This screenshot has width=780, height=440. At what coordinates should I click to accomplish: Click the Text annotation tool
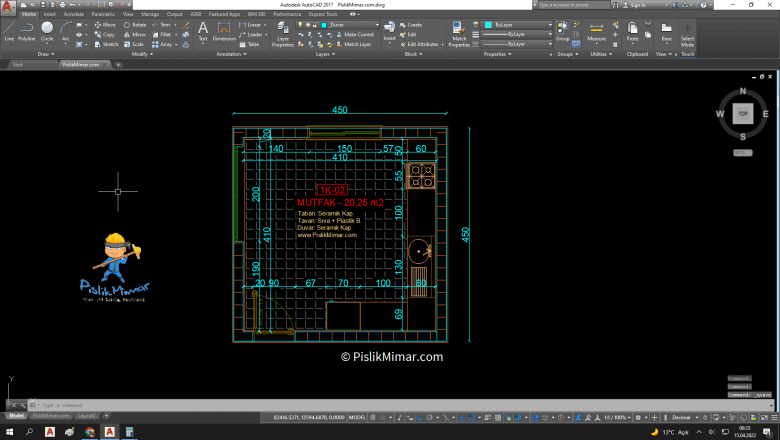point(202,30)
